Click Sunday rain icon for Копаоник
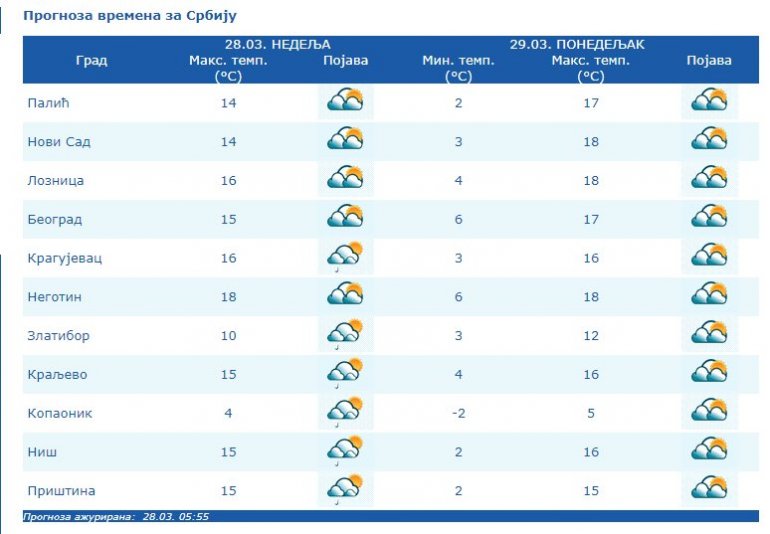Viewport: 770px width, 534px height. [345, 412]
